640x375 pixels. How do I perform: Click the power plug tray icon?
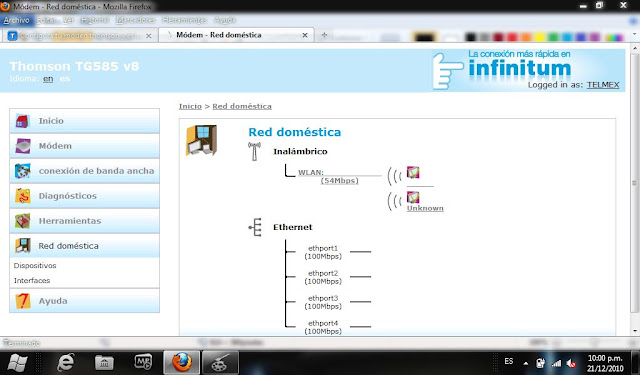(540, 362)
